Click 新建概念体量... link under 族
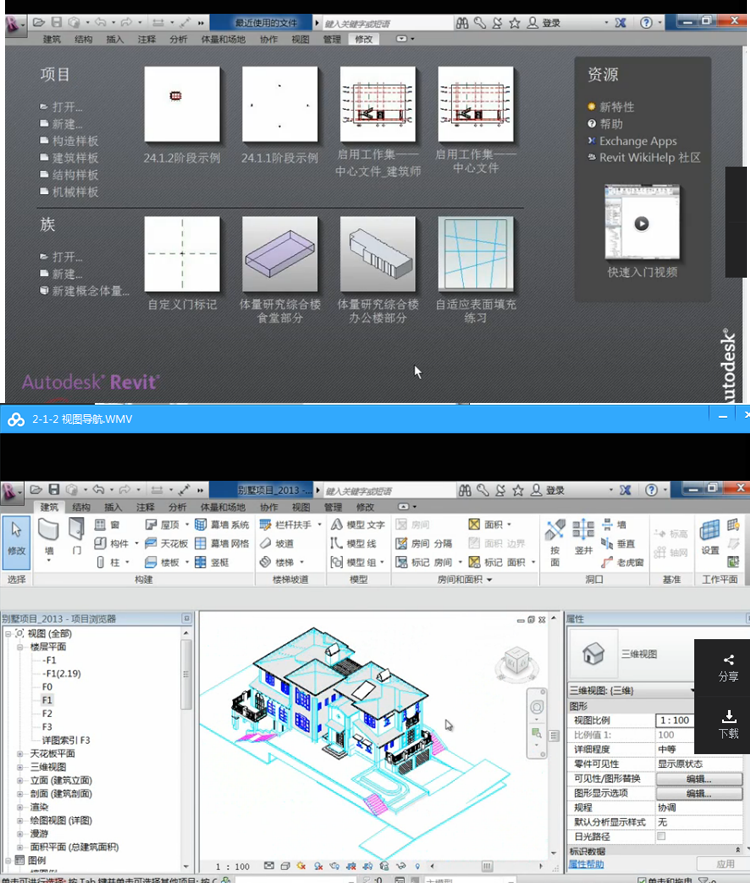 91,291
